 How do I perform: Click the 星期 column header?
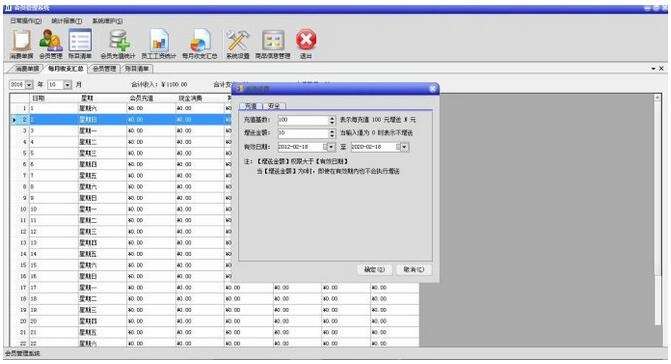click(102, 98)
